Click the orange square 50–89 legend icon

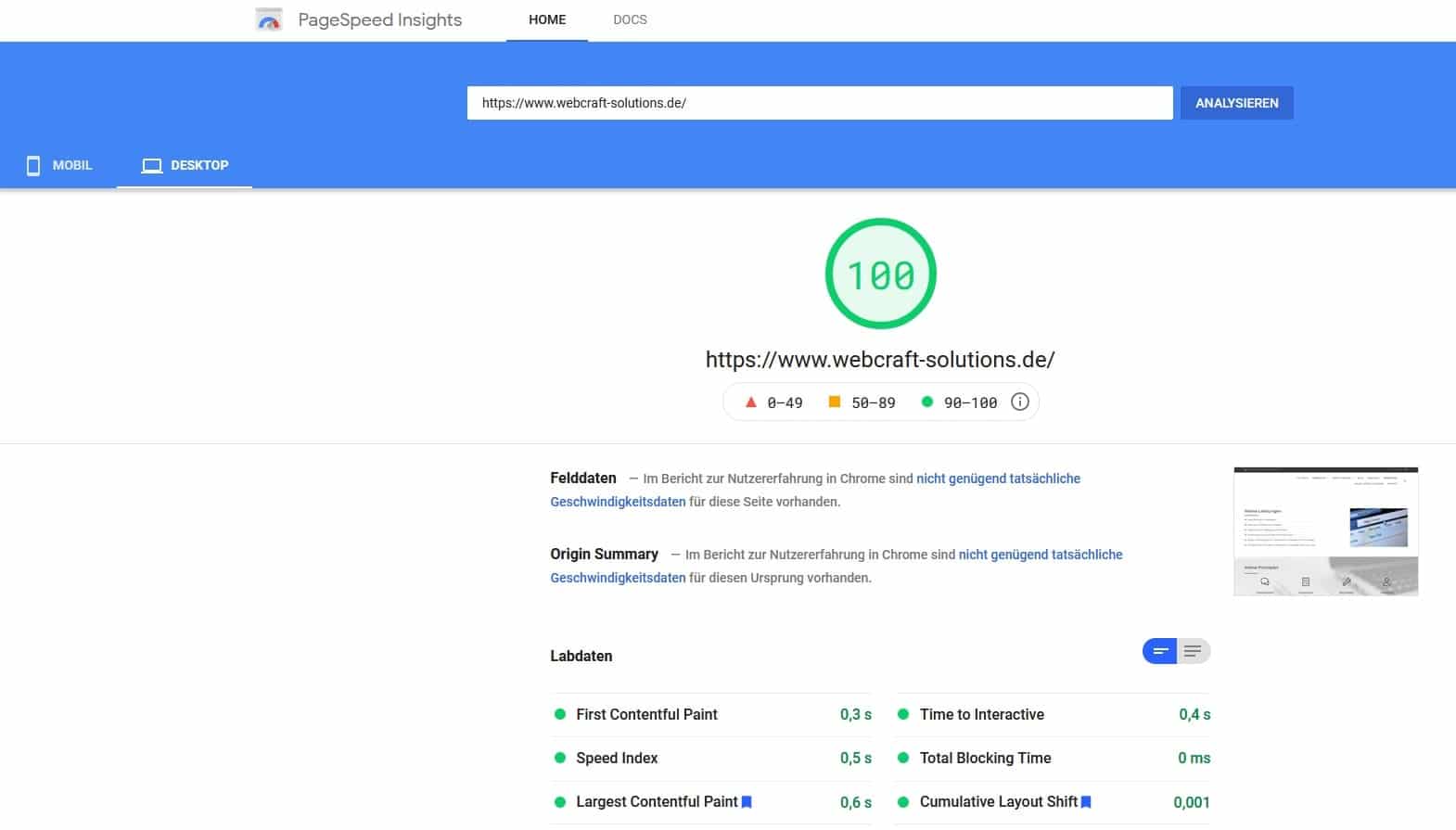835,402
